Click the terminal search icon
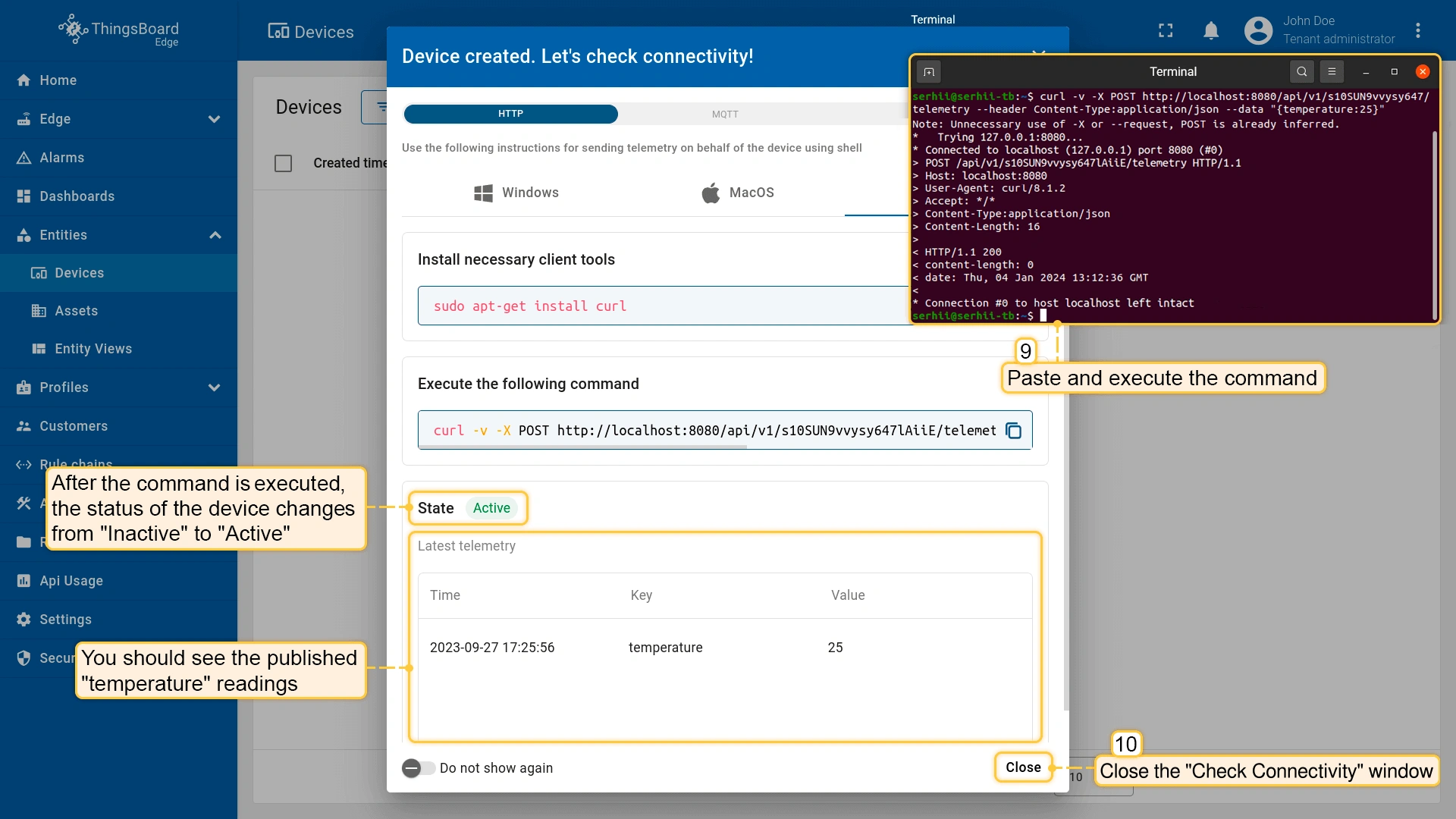 tap(1301, 71)
